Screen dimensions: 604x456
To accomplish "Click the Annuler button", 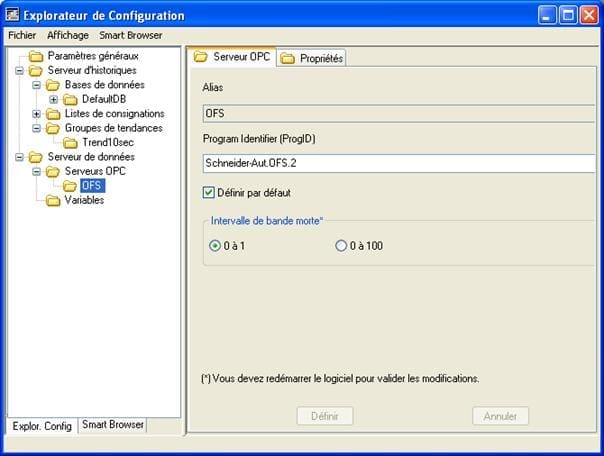I will point(500,416).
